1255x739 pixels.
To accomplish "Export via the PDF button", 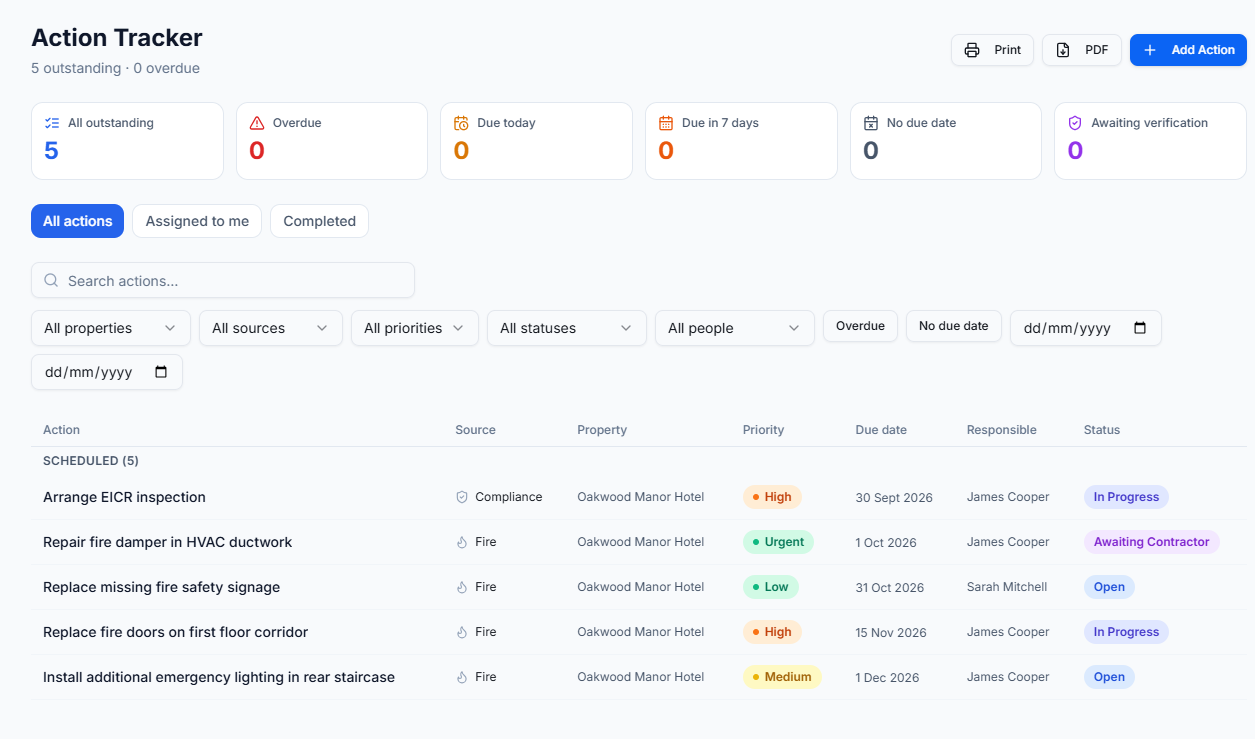I will click(1082, 50).
